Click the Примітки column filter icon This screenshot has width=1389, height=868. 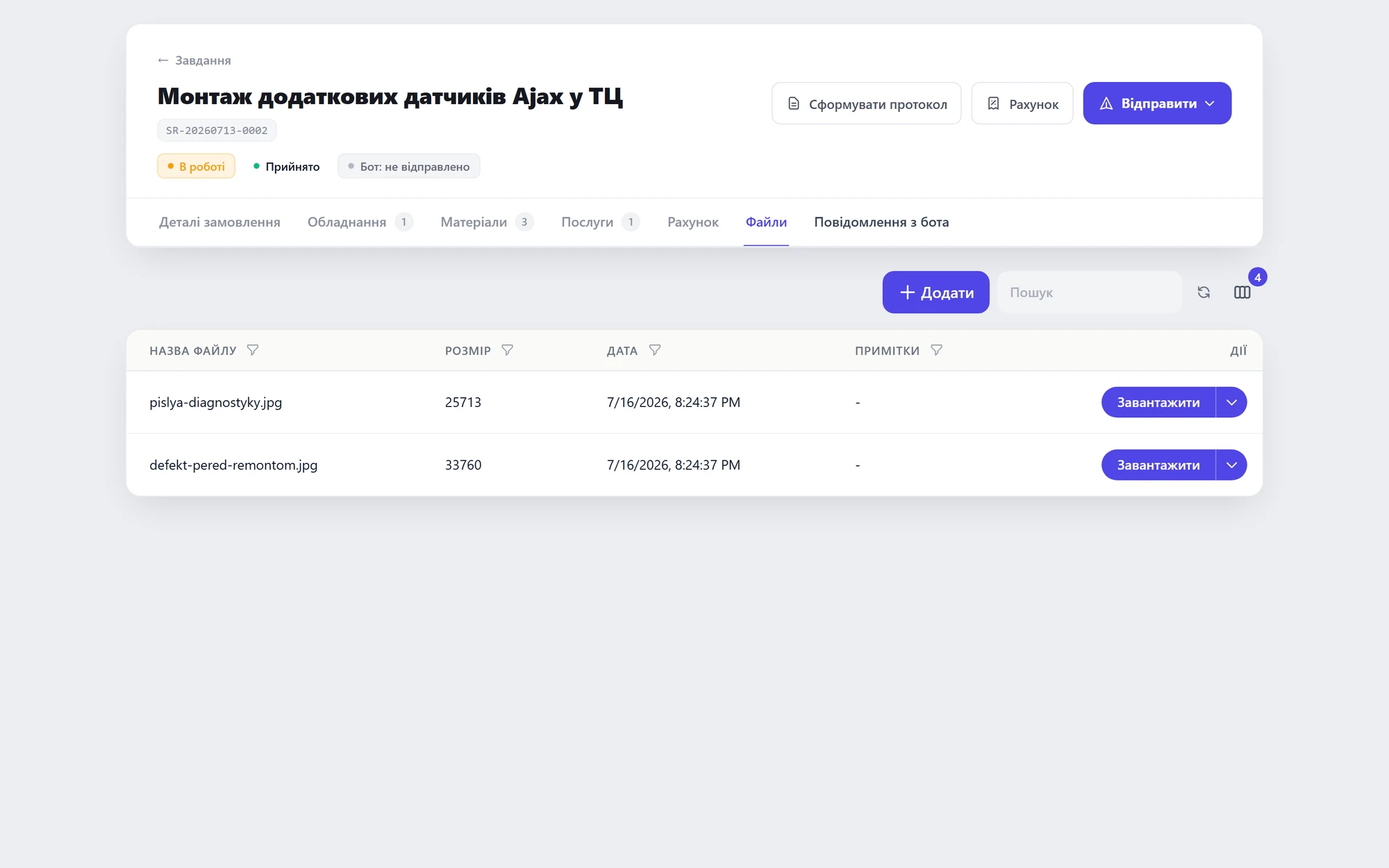[937, 350]
